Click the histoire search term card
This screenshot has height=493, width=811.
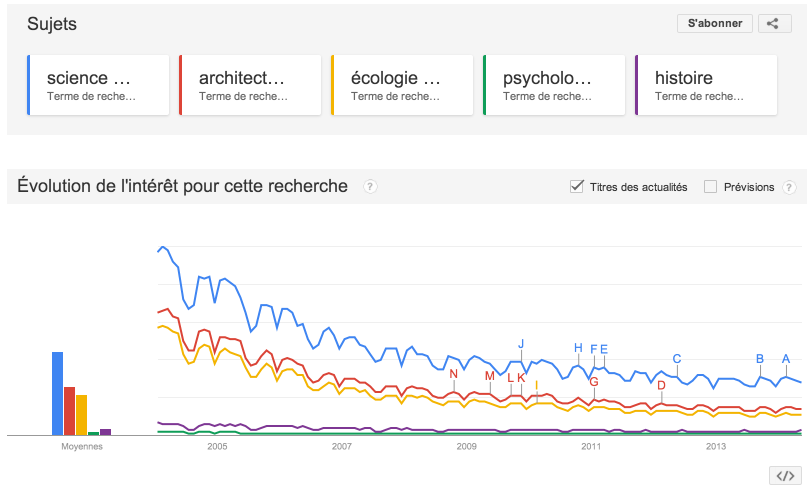707,85
